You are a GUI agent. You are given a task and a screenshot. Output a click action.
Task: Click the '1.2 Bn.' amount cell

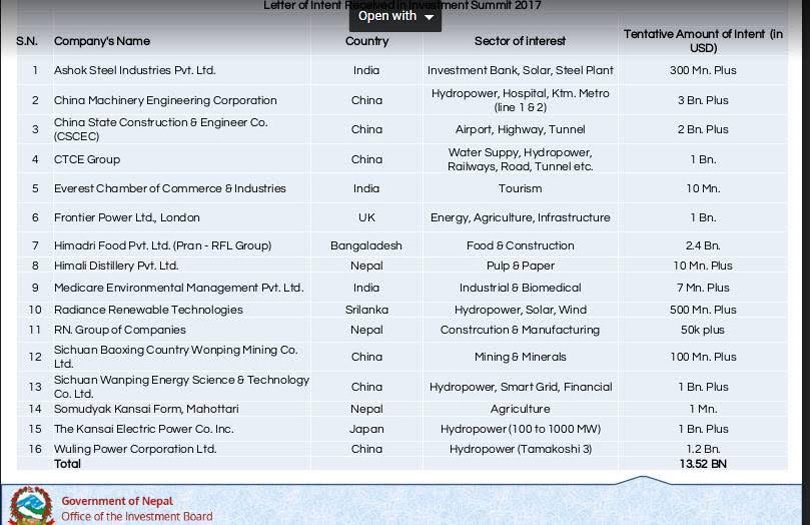point(703,449)
